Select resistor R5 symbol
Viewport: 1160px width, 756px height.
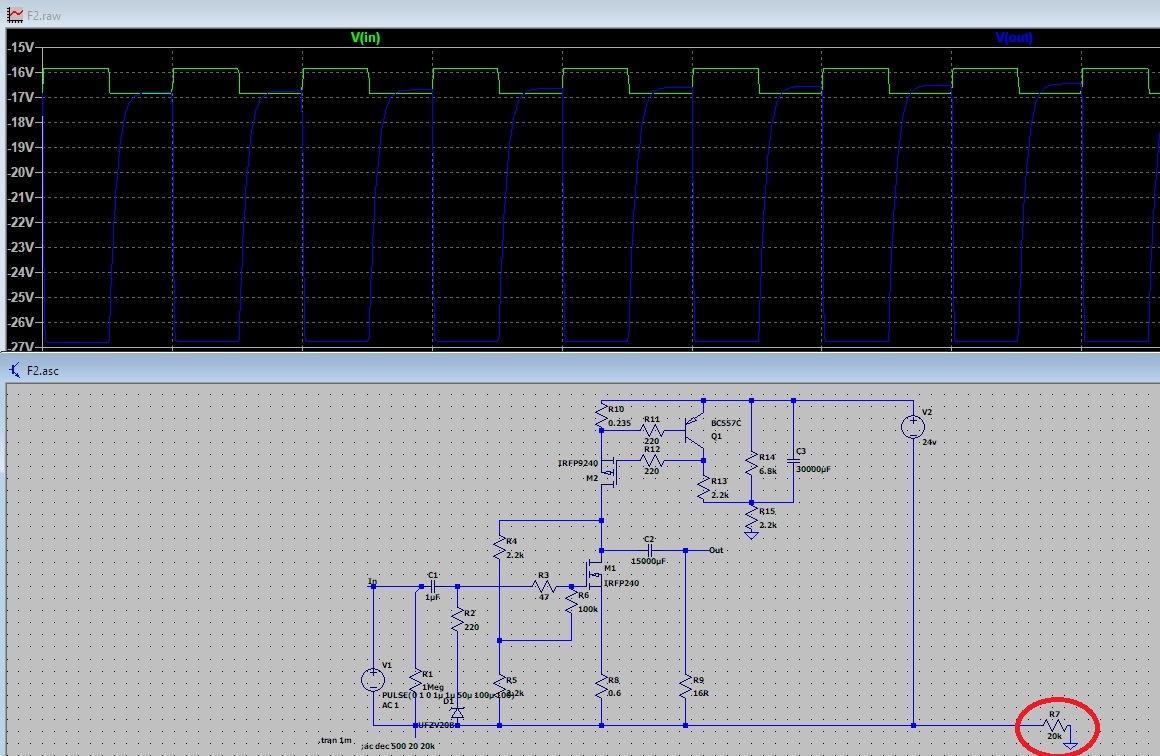(499, 686)
